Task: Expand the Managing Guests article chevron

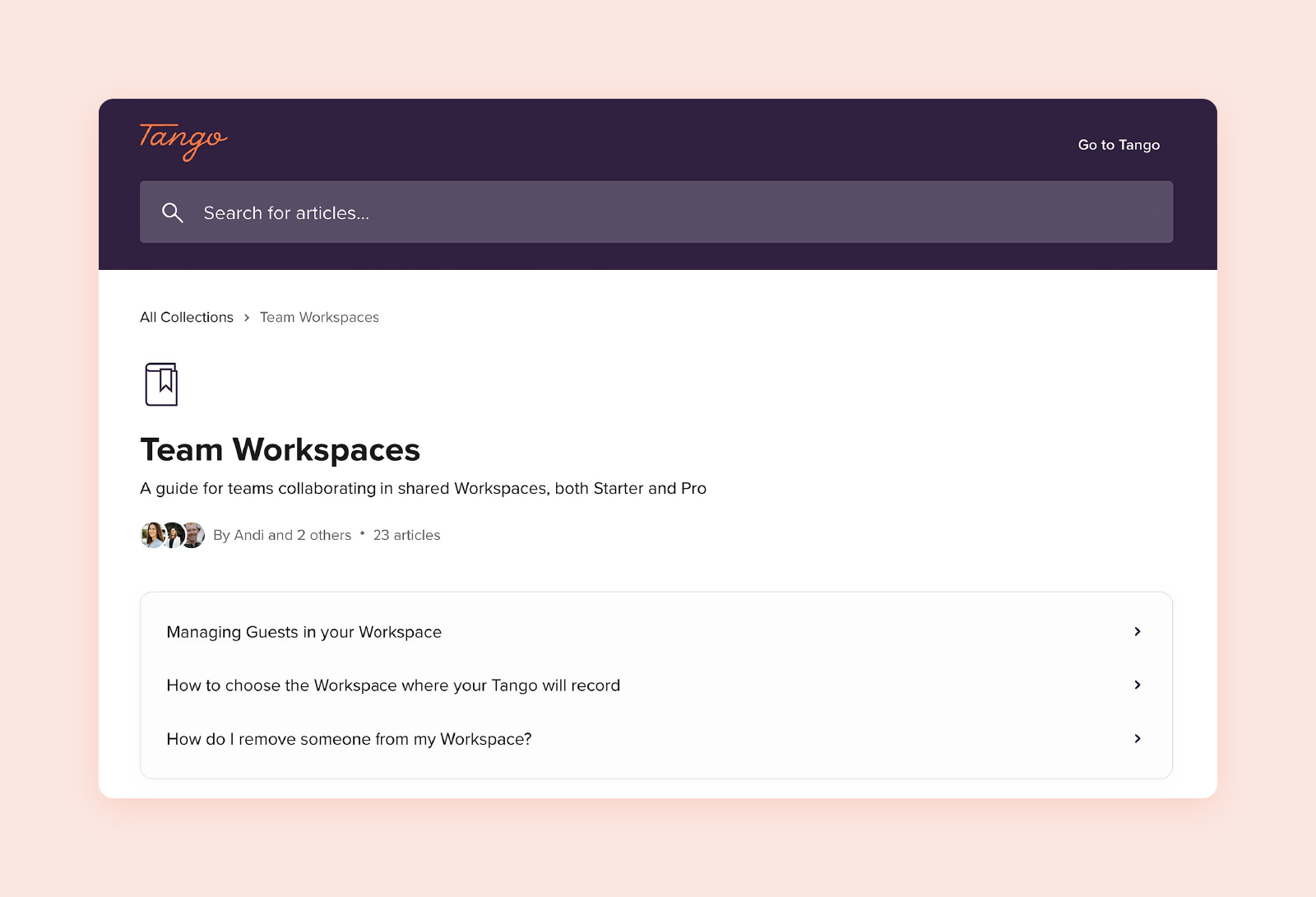Action: click(1138, 631)
